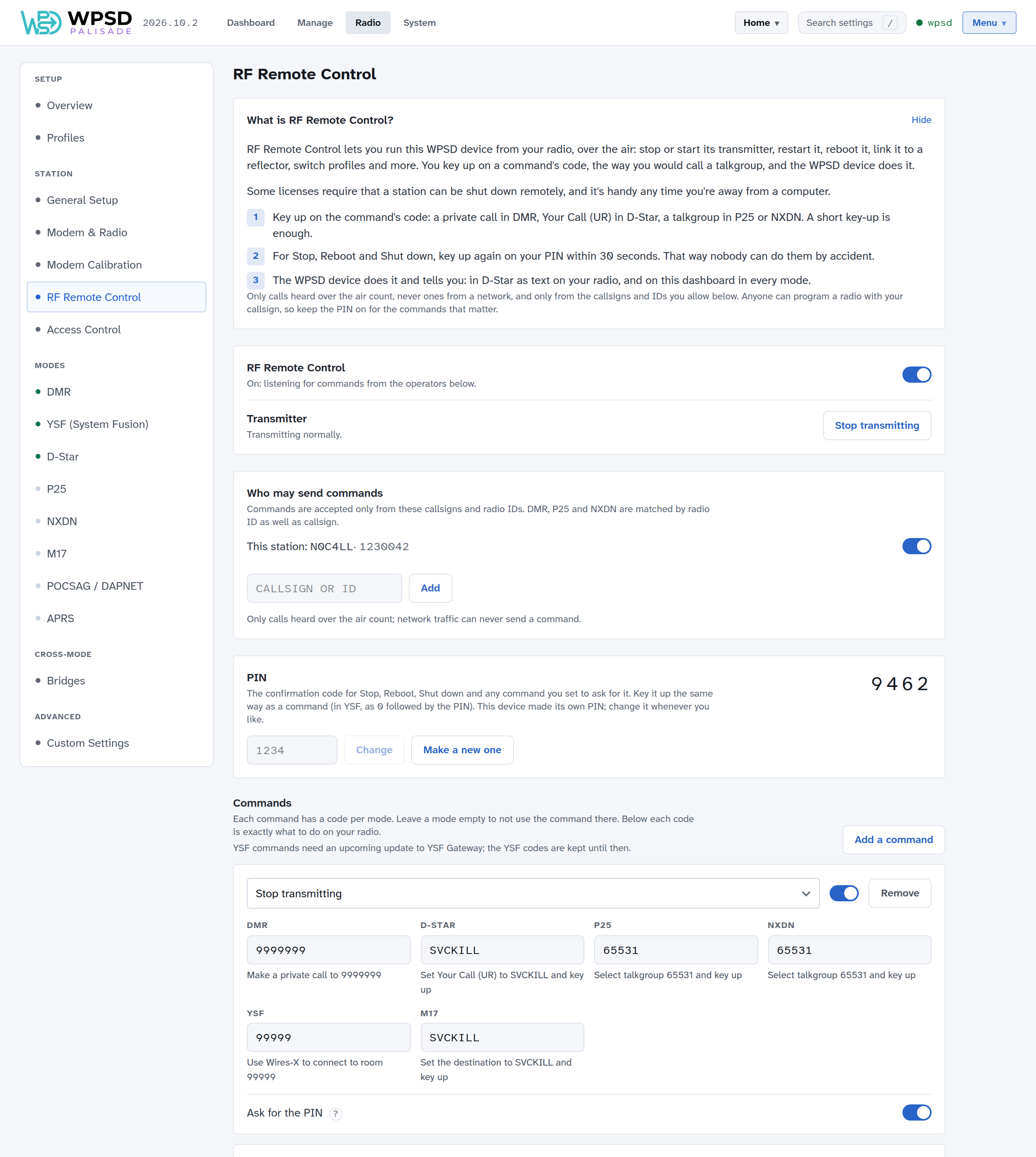Click the help question mark beside Ask for the PIN

pos(336,1113)
